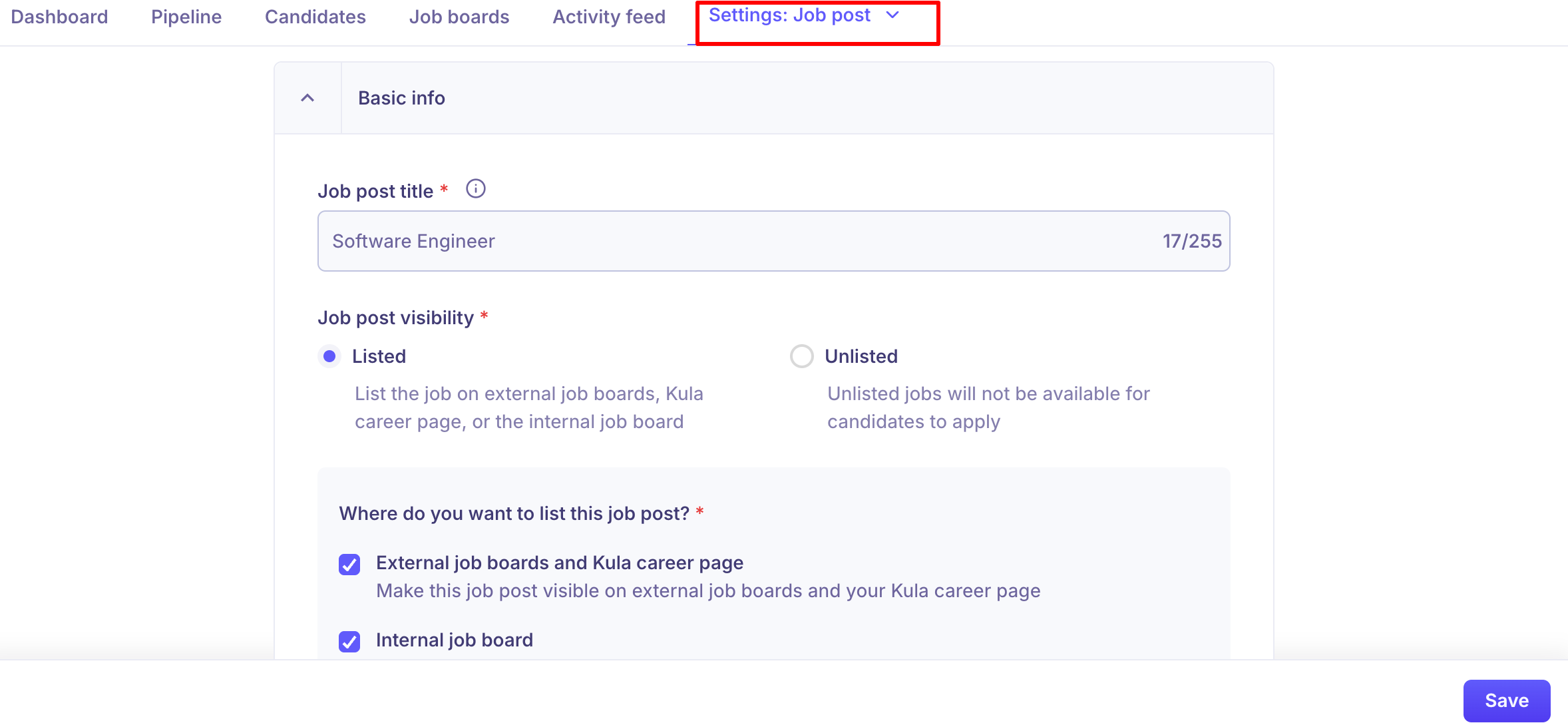Click the Internal job board label
The image size is (1568, 723).
tap(454, 640)
